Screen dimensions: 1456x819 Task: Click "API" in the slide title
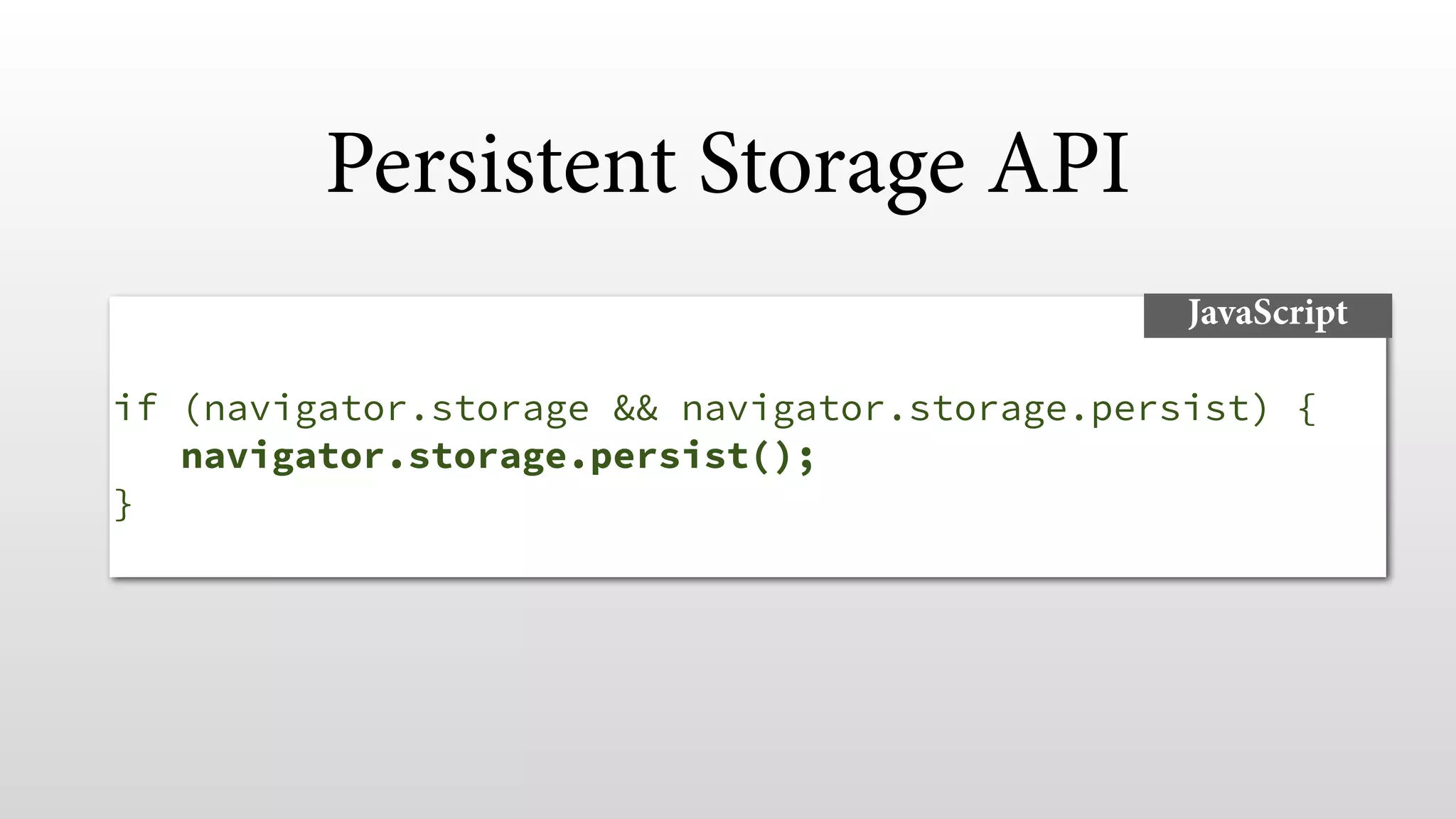point(1058,164)
